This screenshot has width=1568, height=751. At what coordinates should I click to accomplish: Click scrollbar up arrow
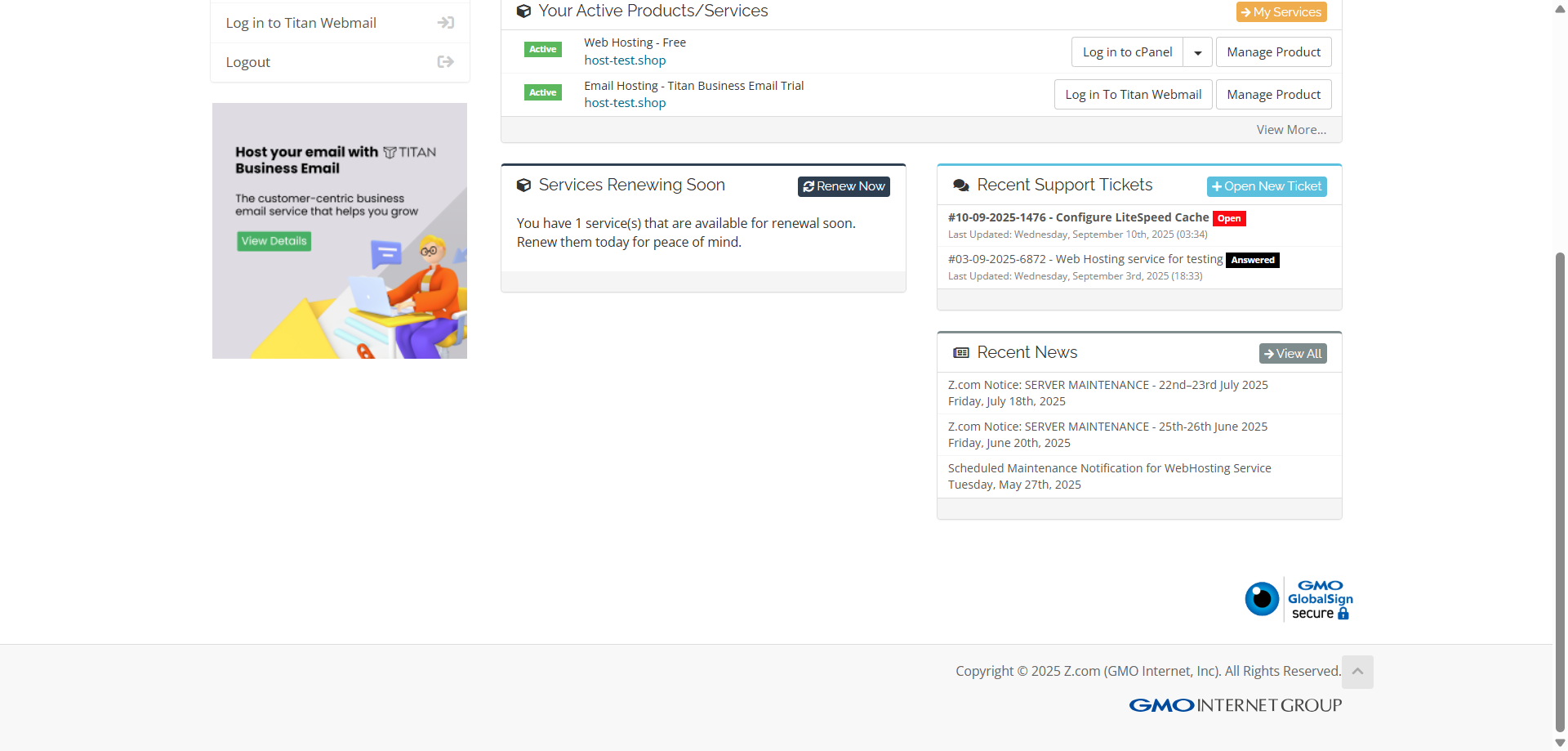(1560, 9)
